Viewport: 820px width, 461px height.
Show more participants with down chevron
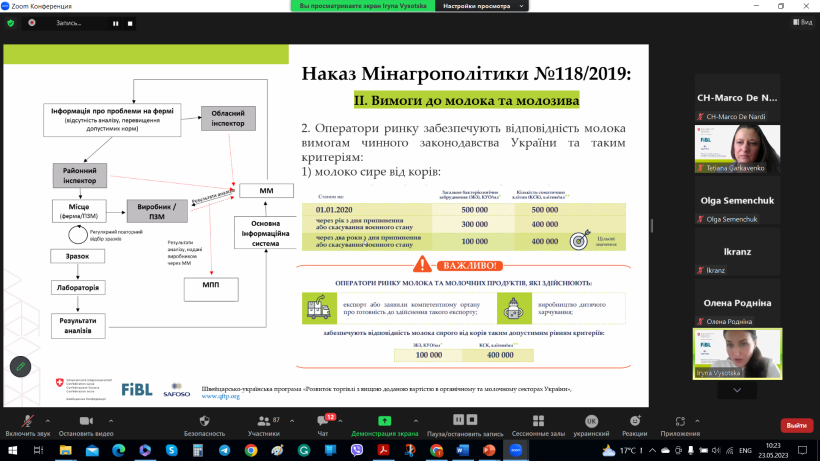pos(737,390)
